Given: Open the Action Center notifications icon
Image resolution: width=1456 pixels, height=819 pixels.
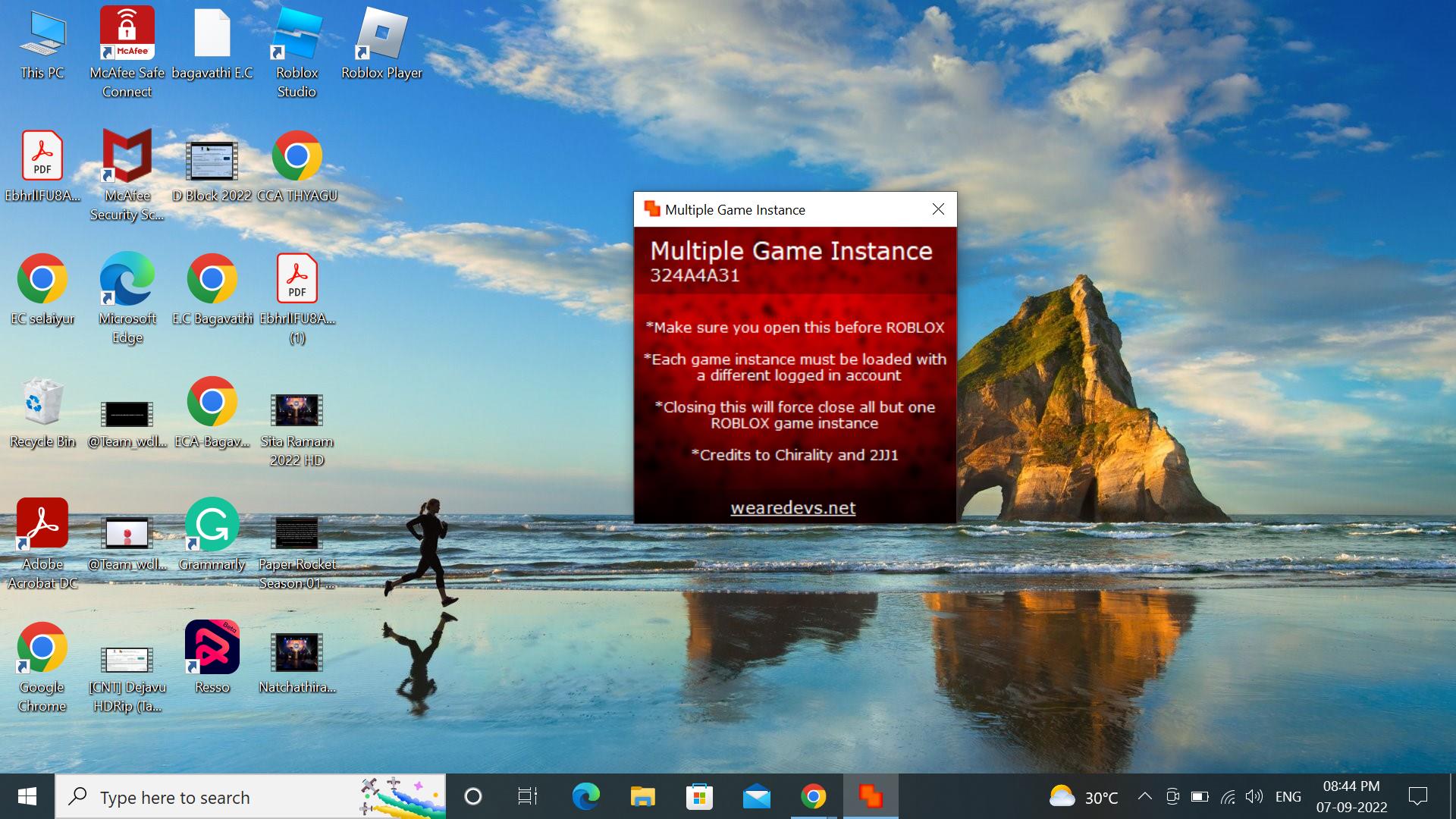Looking at the screenshot, I should (x=1417, y=796).
